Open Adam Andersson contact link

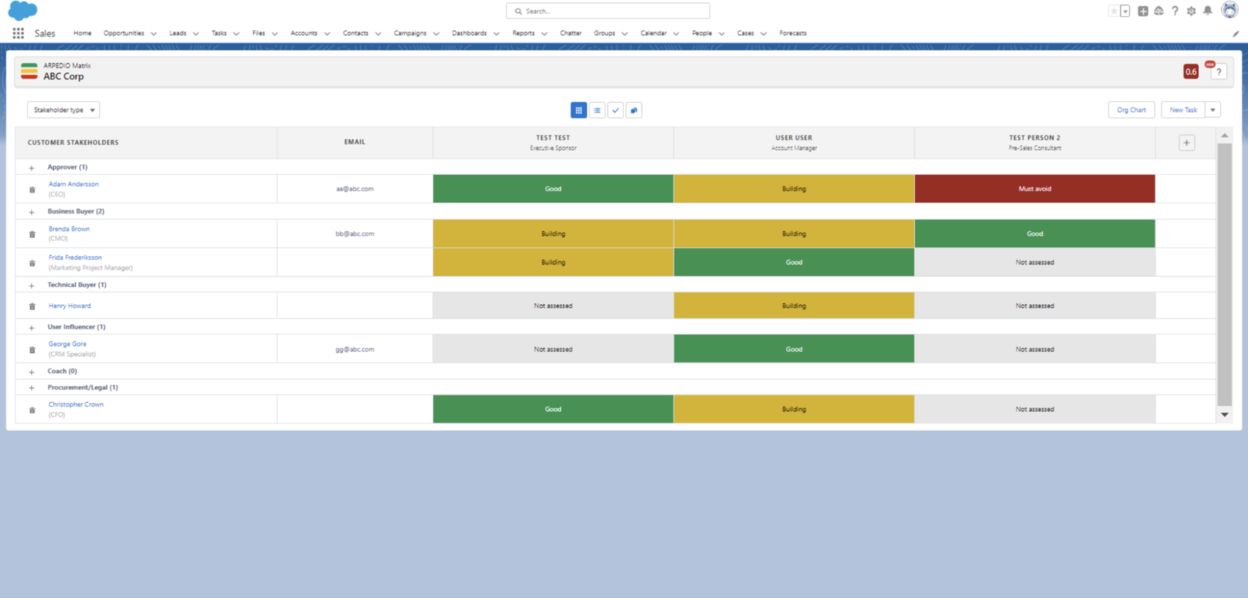click(74, 184)
